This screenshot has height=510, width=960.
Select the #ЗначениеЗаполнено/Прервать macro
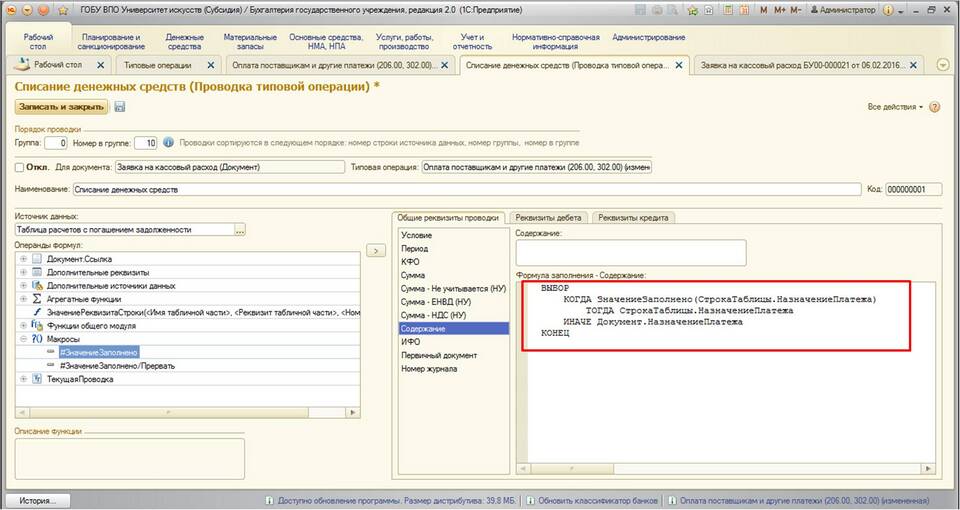click(118, 366)
